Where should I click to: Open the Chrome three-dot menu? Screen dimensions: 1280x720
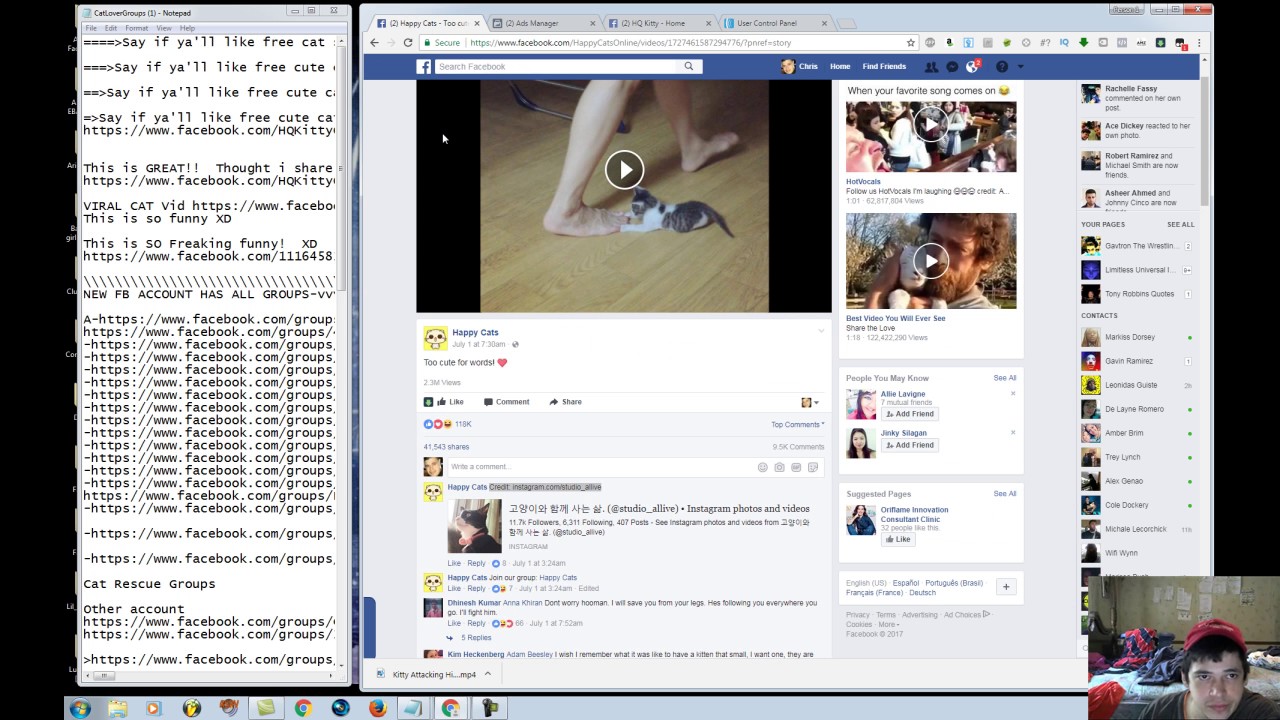pyautogui.click(x=1199, y=43)
